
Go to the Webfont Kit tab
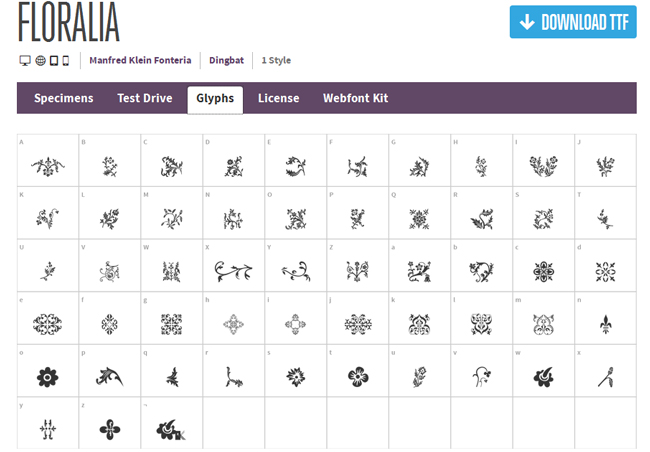tap(355, 98)
